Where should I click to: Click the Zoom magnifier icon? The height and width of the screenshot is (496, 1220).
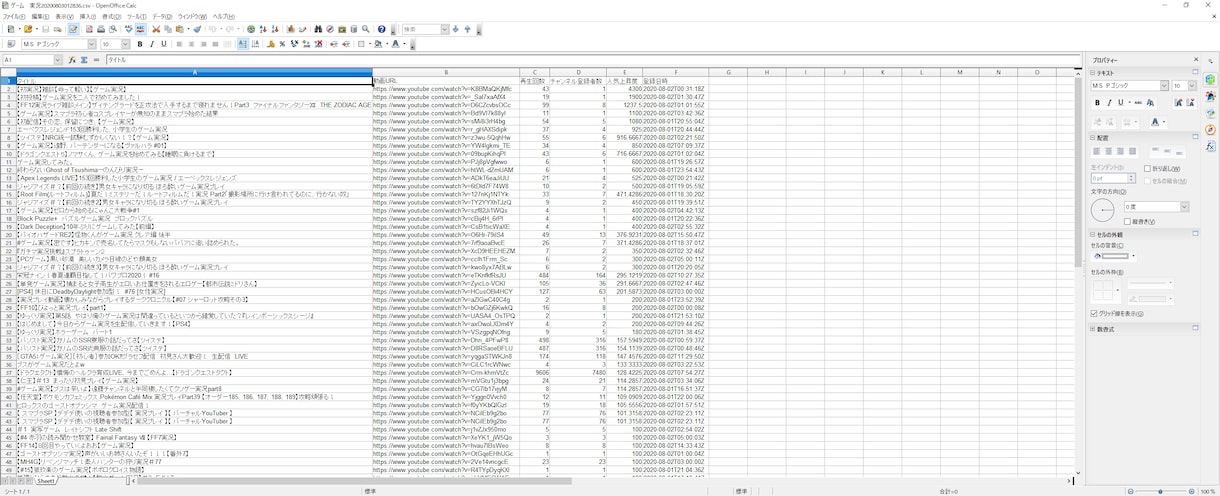[366, 29]
